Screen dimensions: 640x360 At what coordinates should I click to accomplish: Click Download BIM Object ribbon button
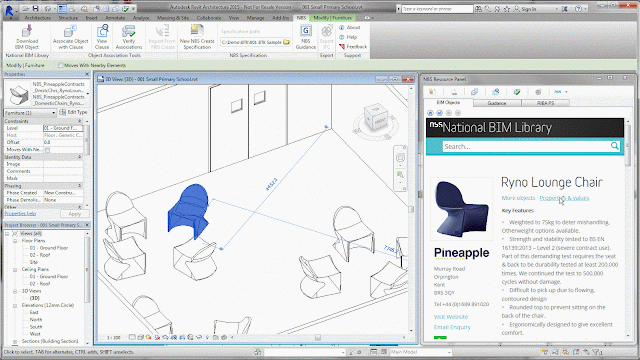coord(27,37)
